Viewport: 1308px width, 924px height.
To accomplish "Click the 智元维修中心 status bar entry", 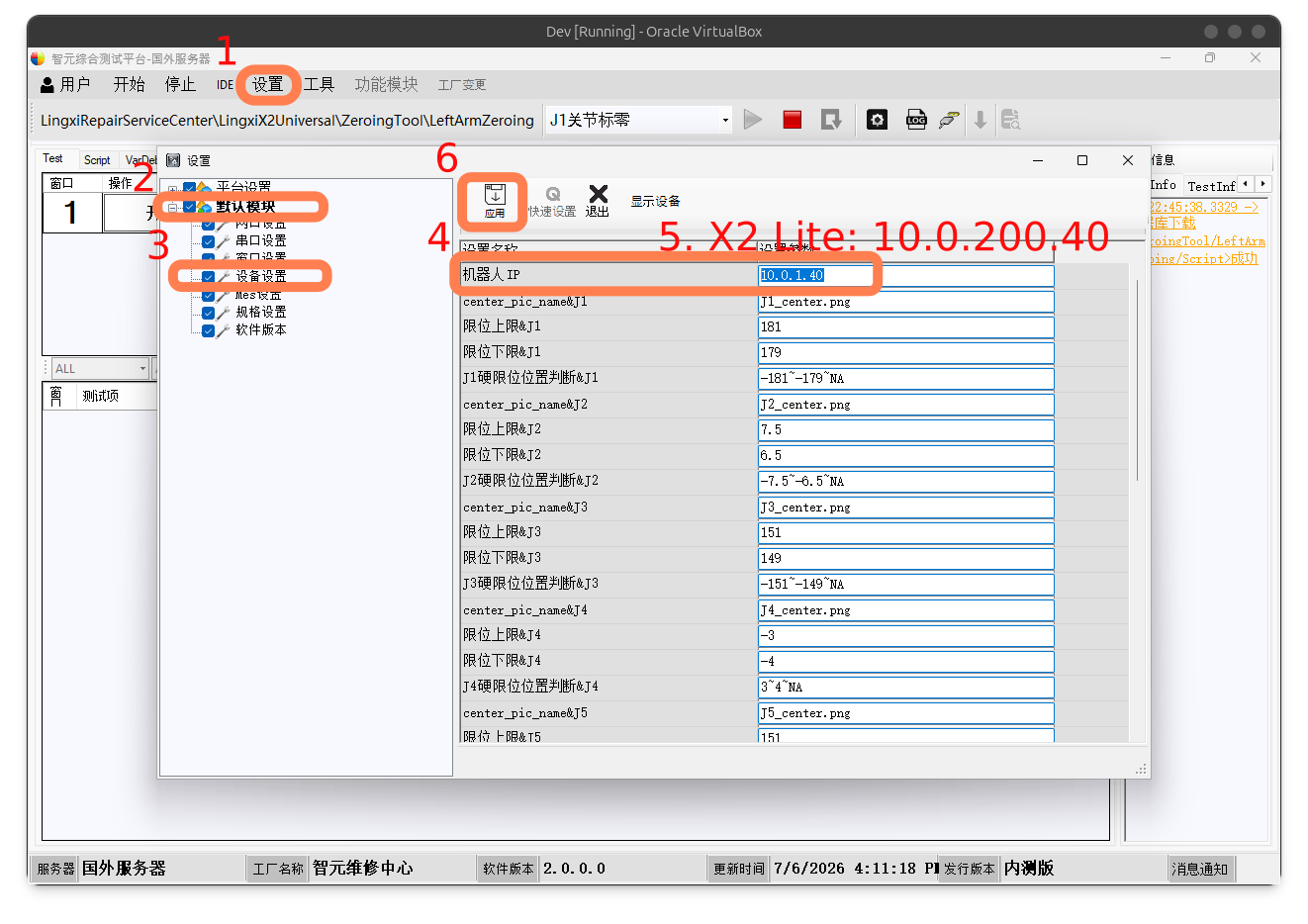I will (363, 869).
